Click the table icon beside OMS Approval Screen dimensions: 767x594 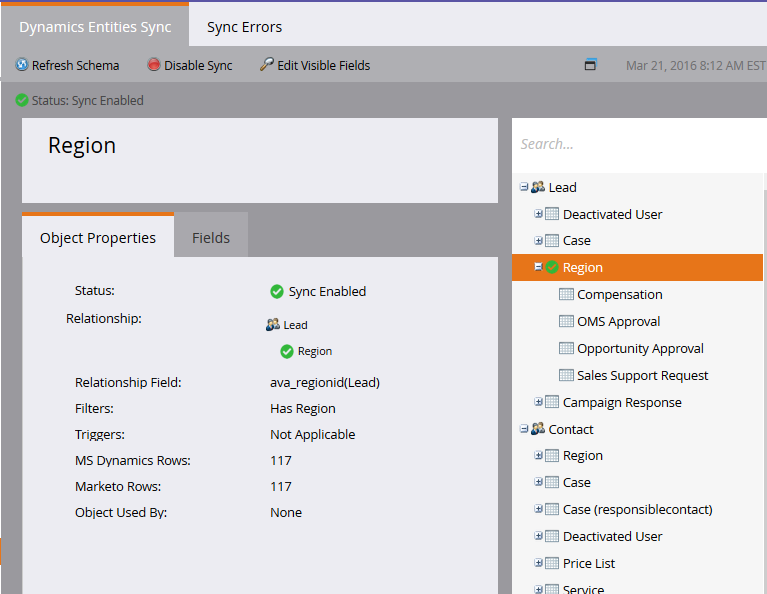(566, 321)
